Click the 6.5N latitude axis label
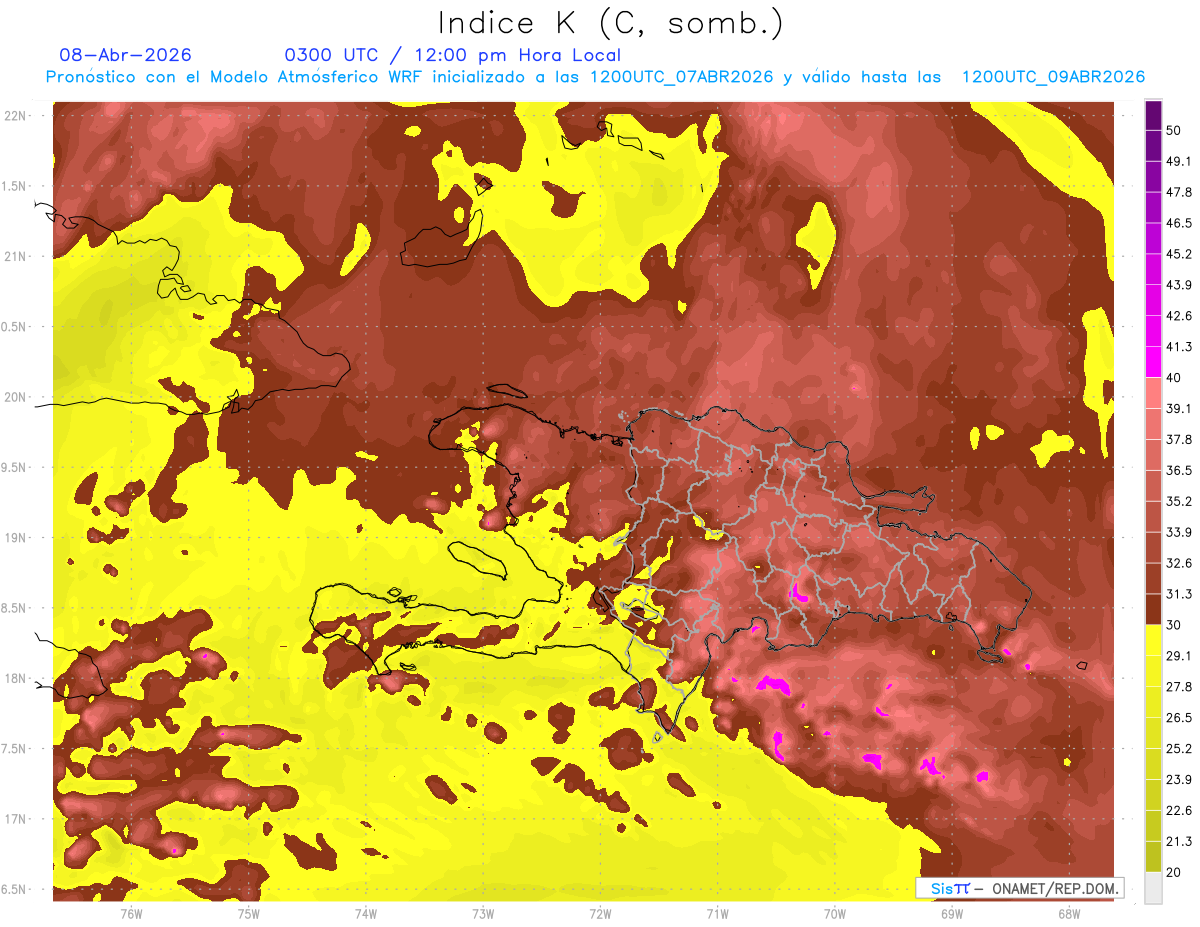This screenshot has width=1200, height=927. (15, 889)
